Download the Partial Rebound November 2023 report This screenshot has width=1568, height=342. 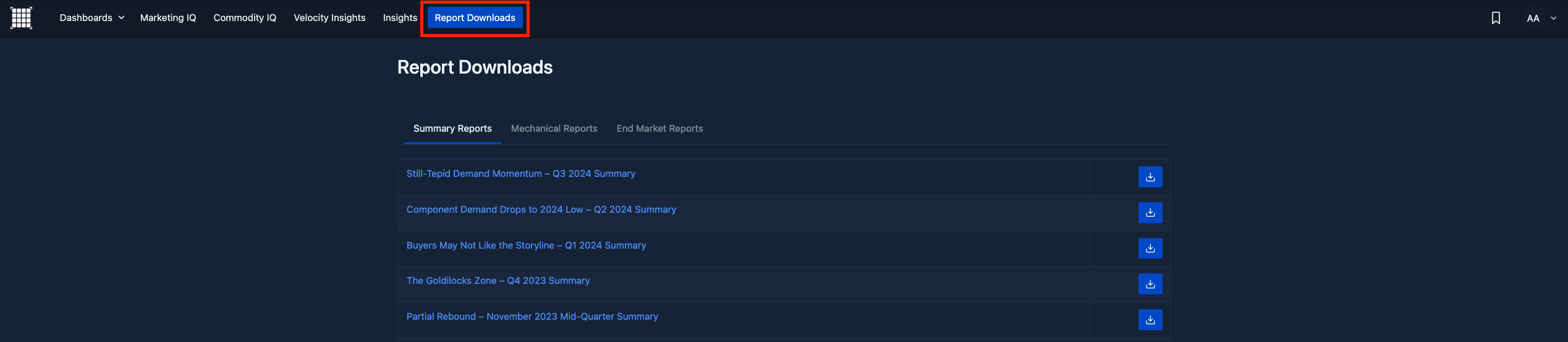(1150, 320)
